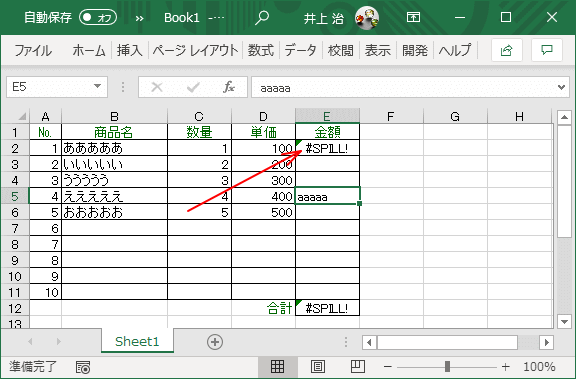The image size is (576, 379).
Task: Switch to Page Layout view icon
Action: click(317, 367)
